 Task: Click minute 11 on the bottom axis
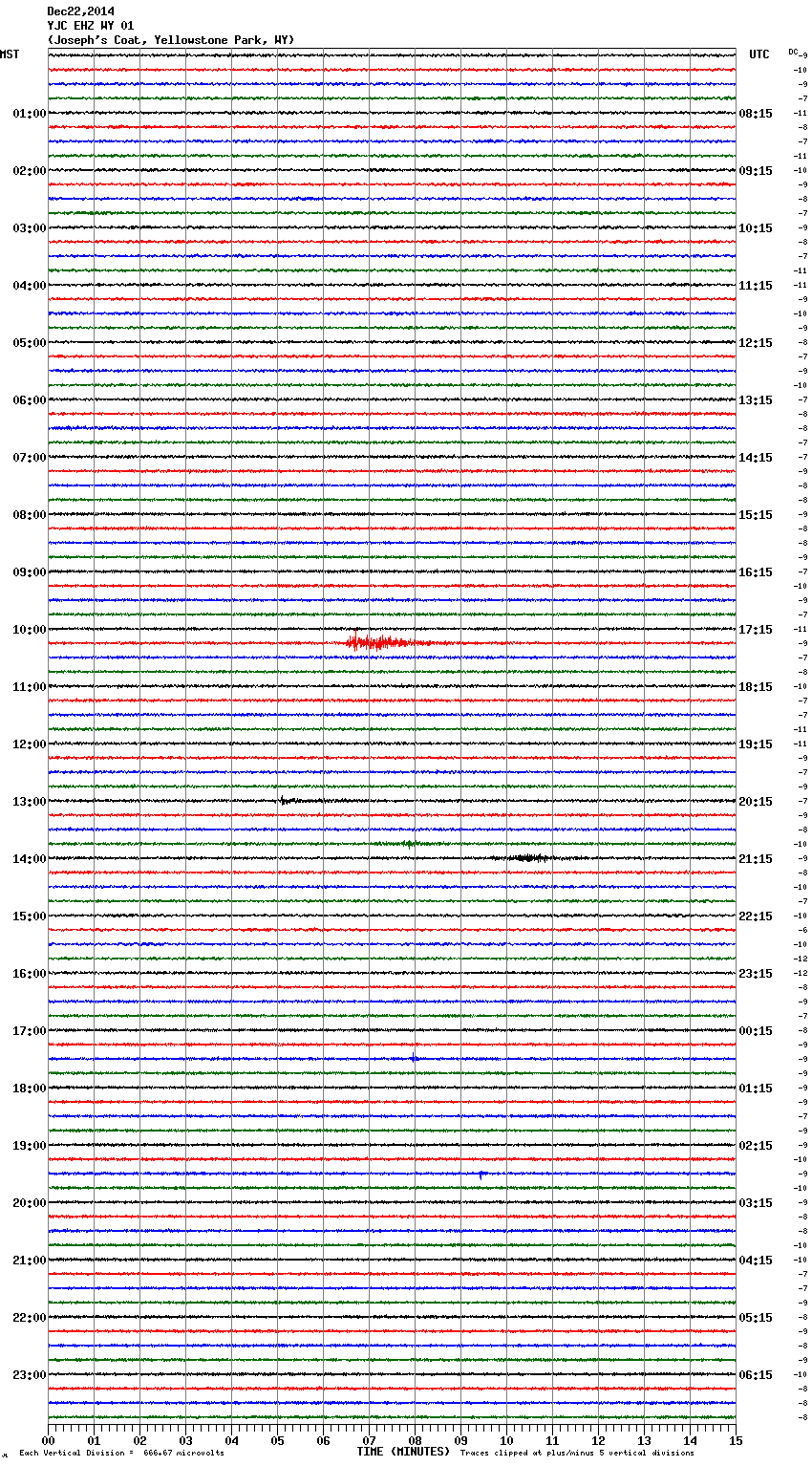pos(552,1440)
